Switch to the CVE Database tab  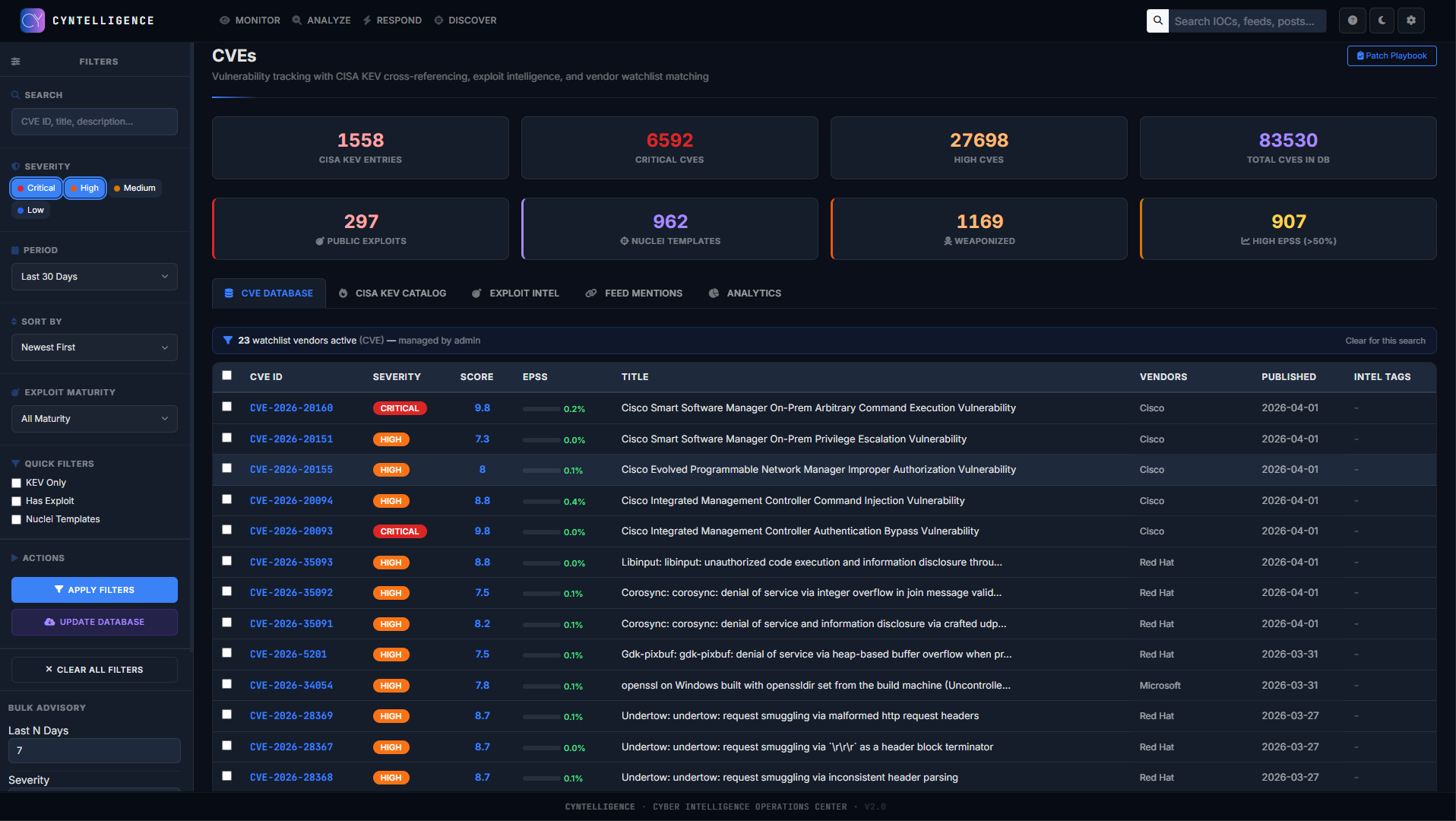pyautogui.click(x=269, y=293)
